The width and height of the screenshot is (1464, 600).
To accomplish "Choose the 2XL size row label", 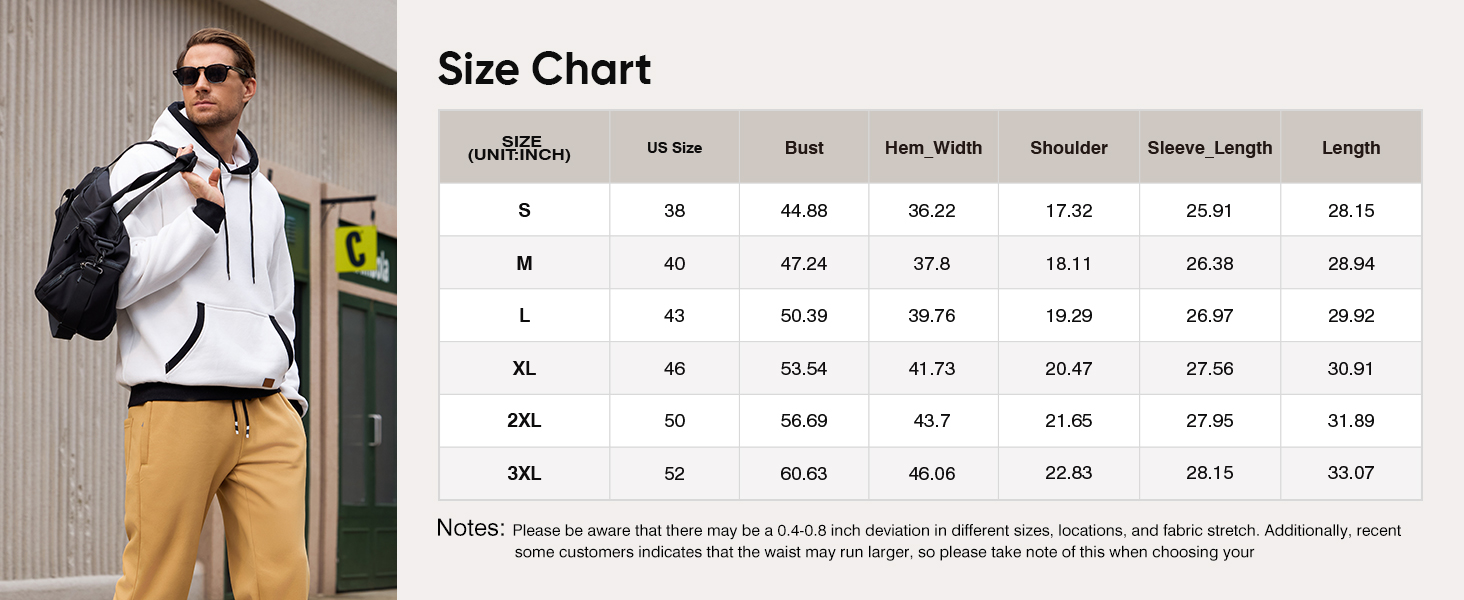I will pos(524,421).
